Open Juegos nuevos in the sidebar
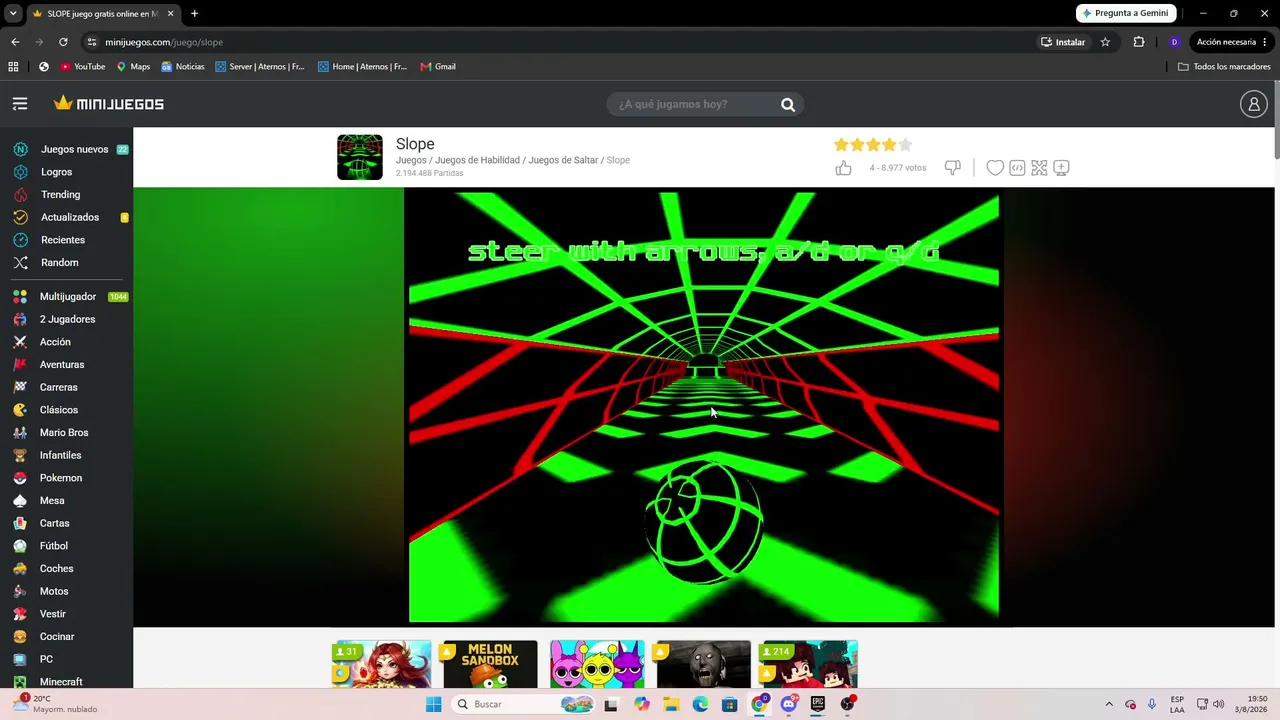 click(74, 149)
